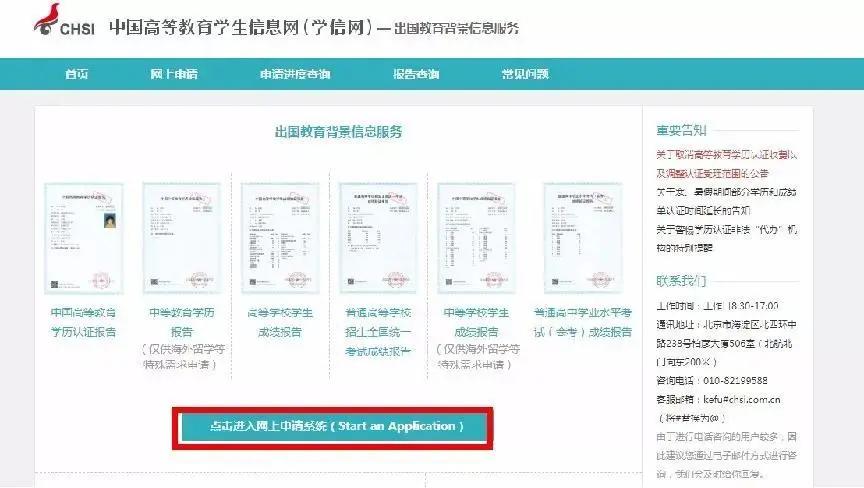The image size is (864, 488).
Task: Open 中等教育学历报告 sample thumbnail
Action: [x=182, y=238]
